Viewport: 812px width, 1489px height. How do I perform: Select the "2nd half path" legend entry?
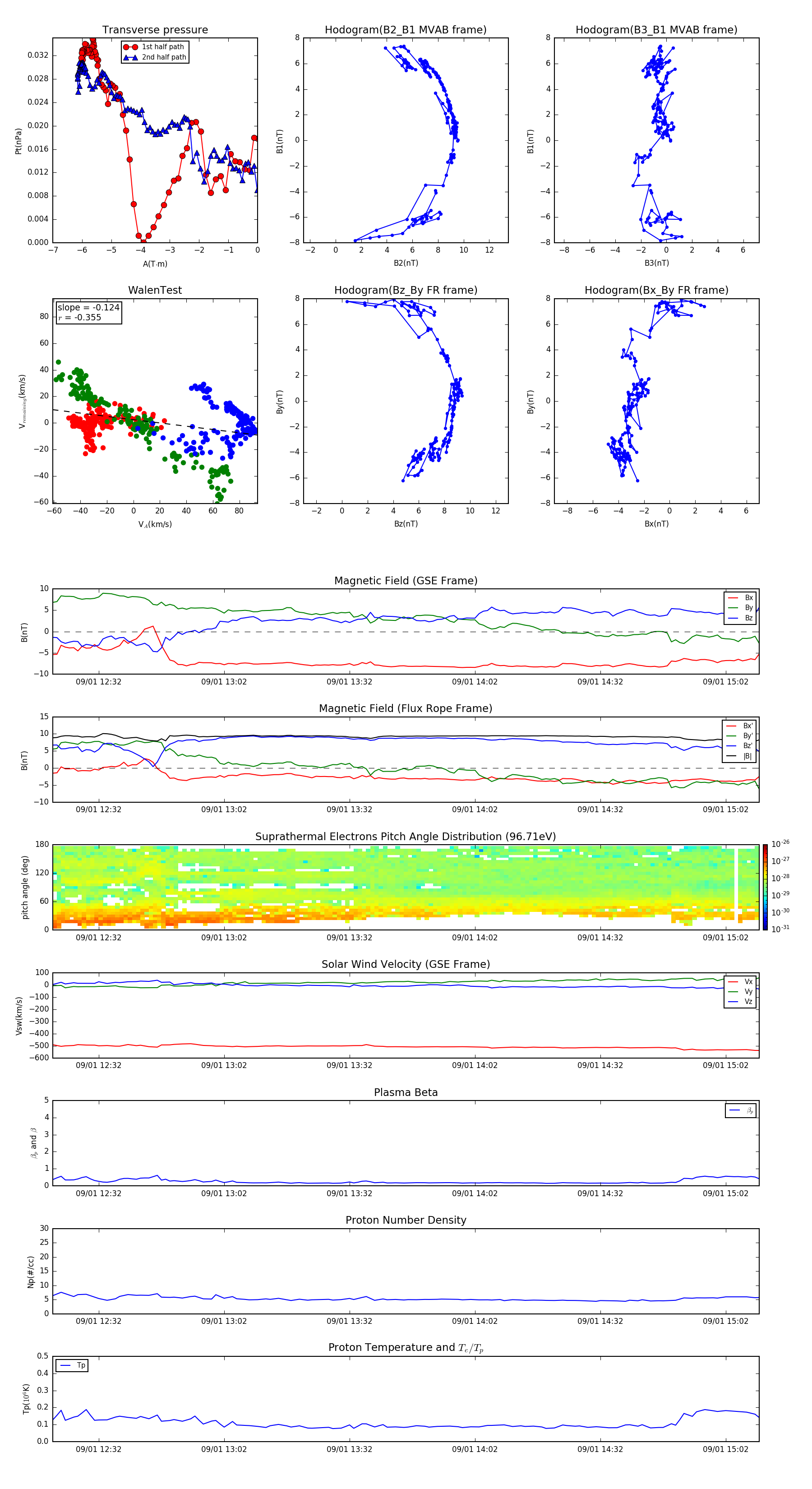pyautogui.click(x=156, y=57)
